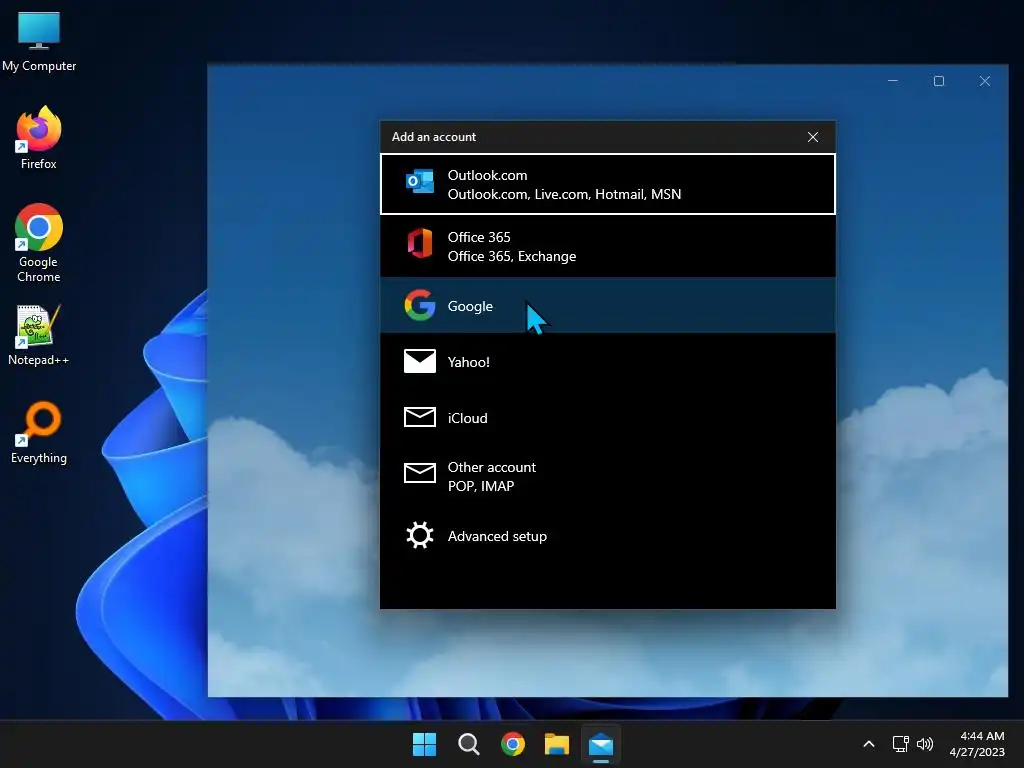Open taskbar Search
The image size is (1024, 768).
468,744
